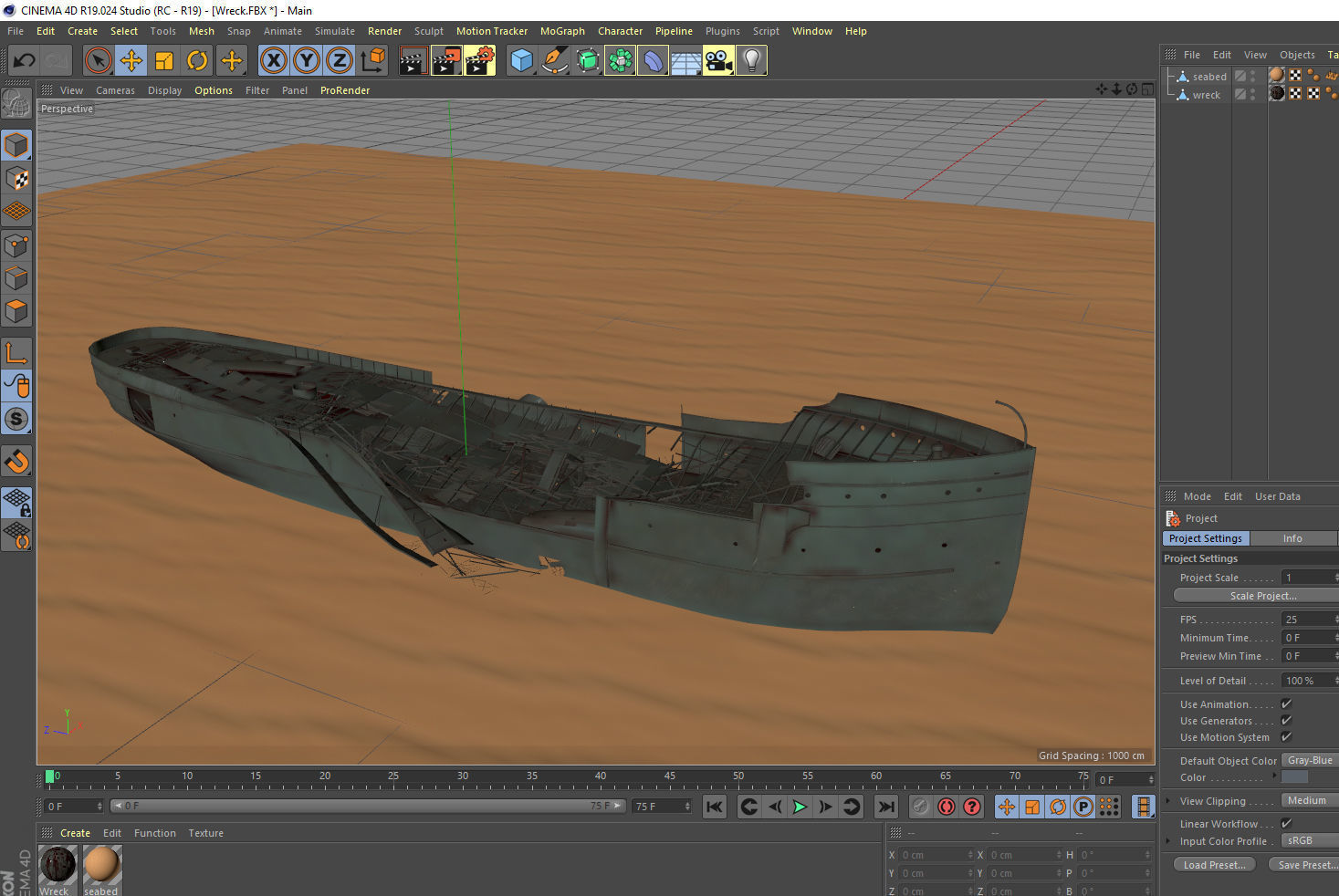Click the Undo arrow icon
This screenshot has width=1339, height=896.
24,61
